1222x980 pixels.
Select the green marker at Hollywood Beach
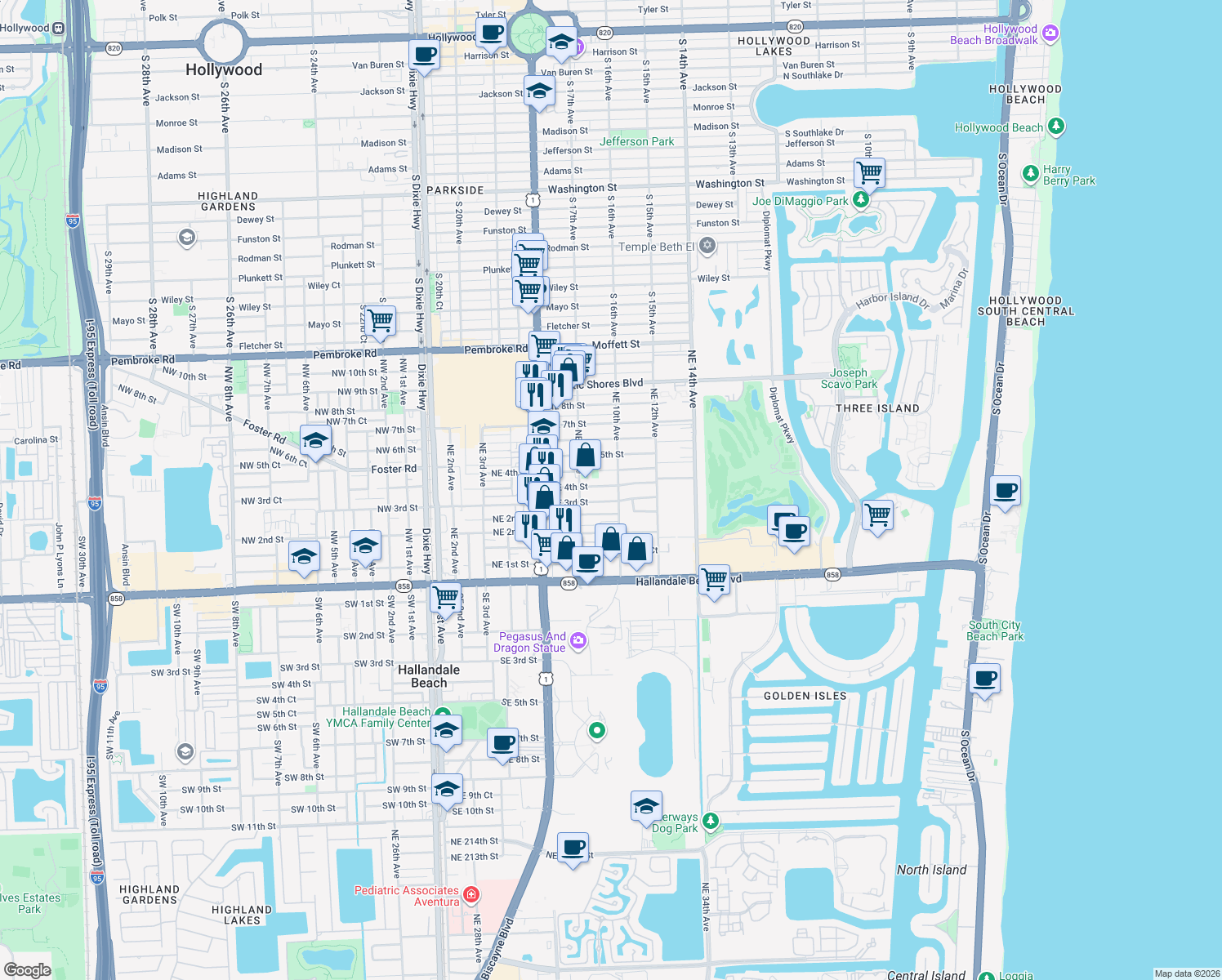[x=1056, y=127]
